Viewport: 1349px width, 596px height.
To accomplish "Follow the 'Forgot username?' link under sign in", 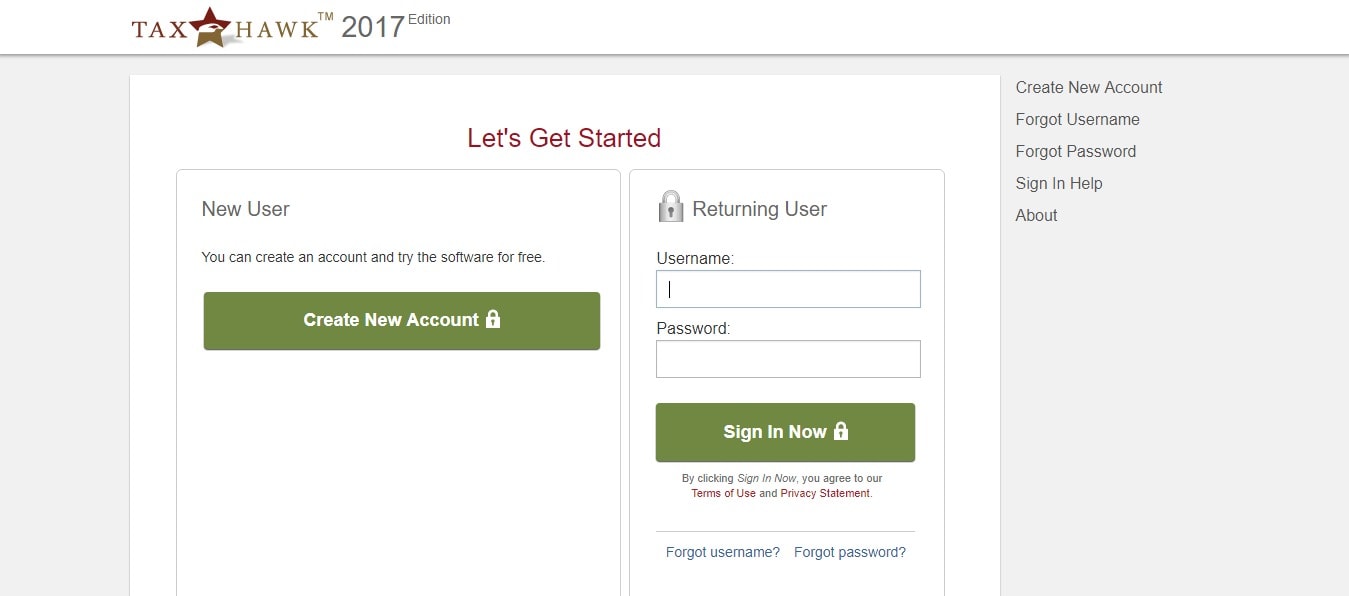I will click(723, 552).
